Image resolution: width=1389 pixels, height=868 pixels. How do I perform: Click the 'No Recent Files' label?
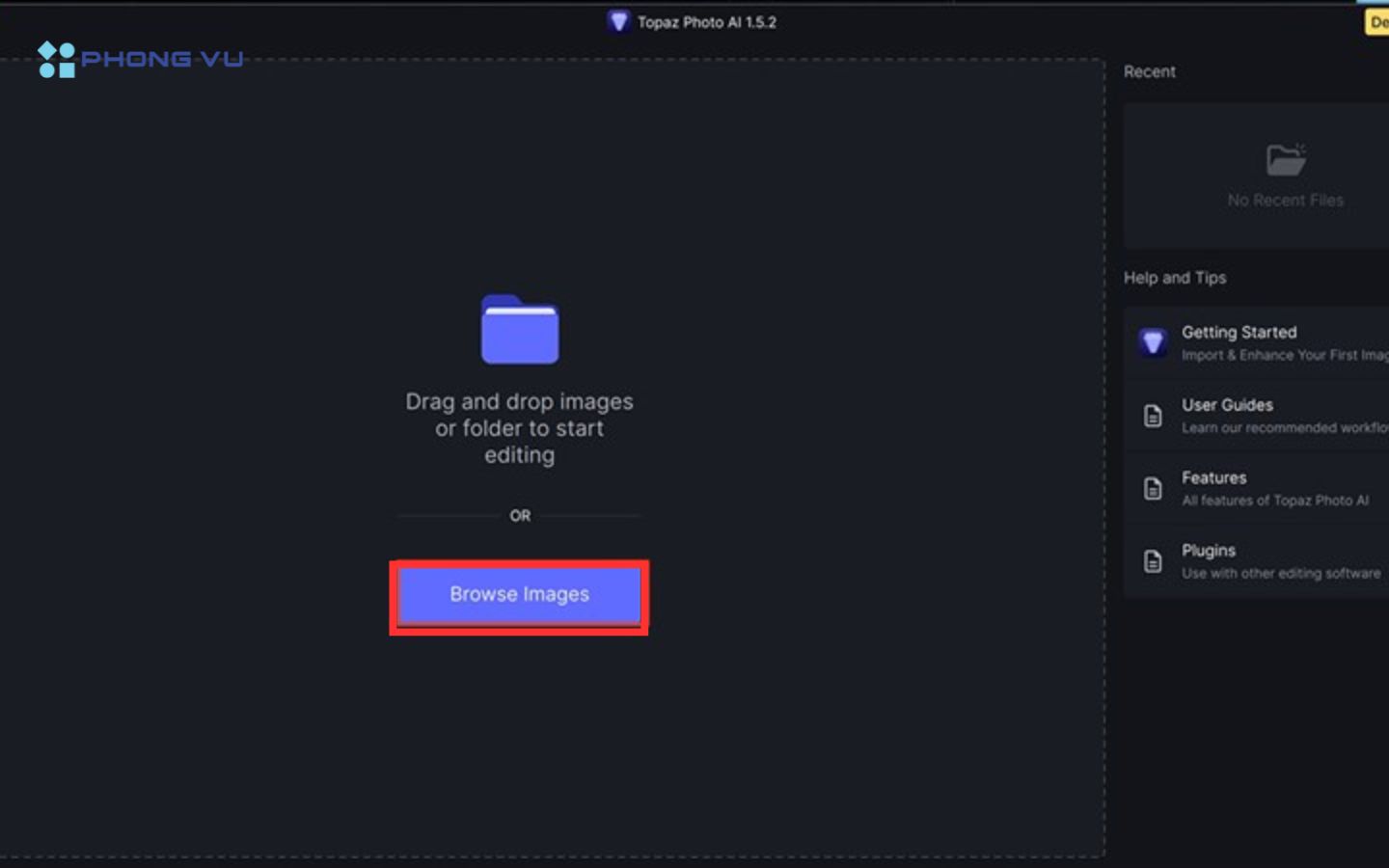[x=1285, y=200]
